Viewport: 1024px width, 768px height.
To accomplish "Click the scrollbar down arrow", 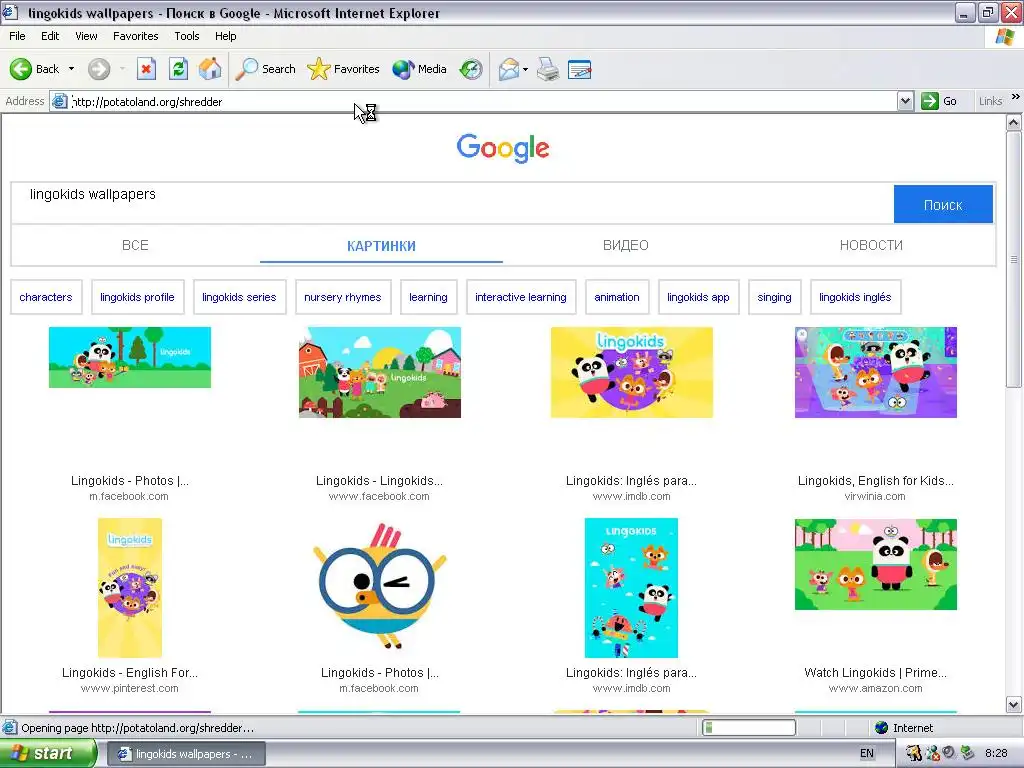I will 1014,705.
